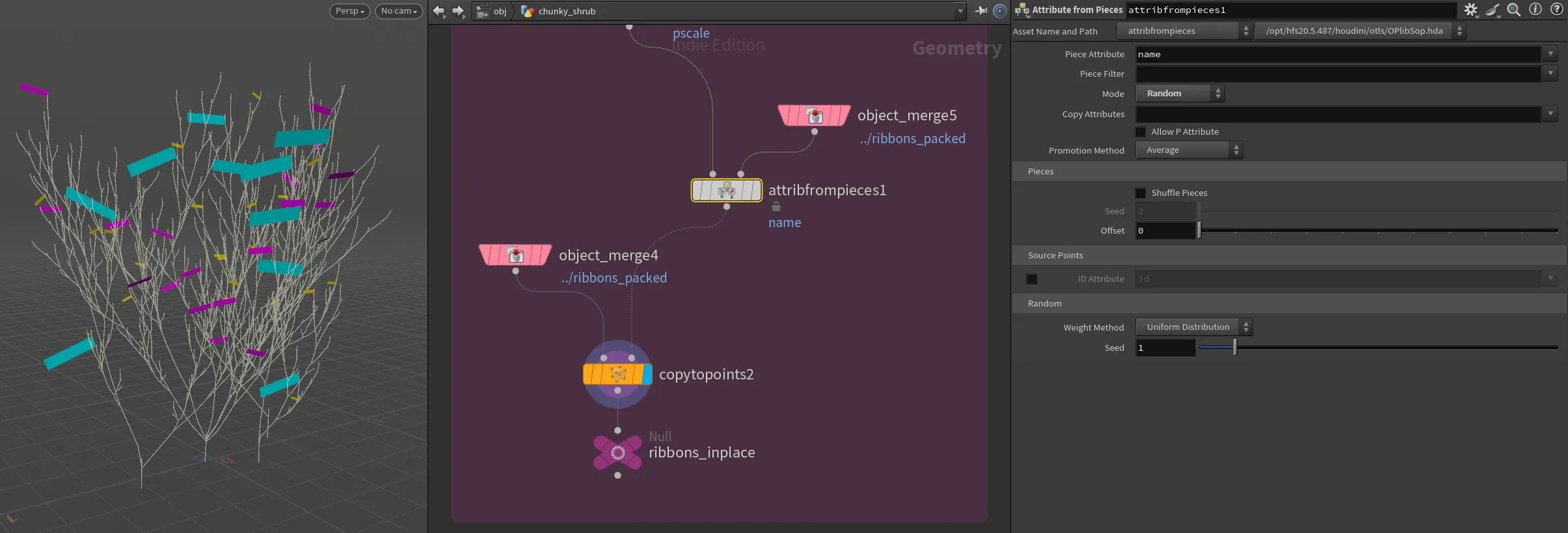
Task: Click the obj path icon
Action: 483,11
